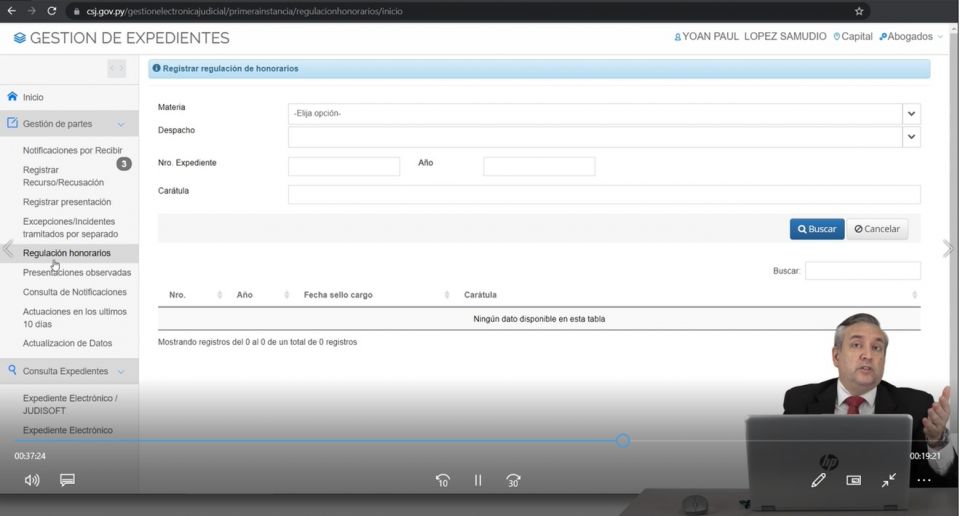Go back in browser history
Screen dimensions: 960x516
12,11
